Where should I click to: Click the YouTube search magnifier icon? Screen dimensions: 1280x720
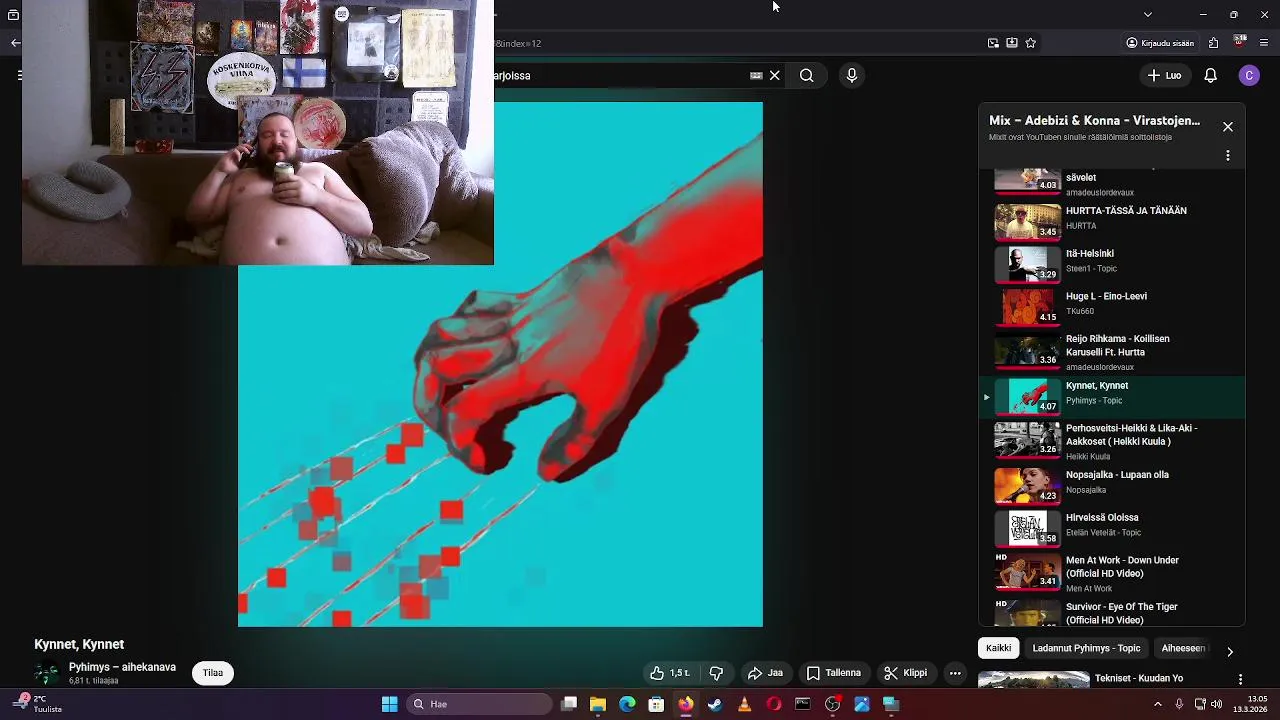pos(806,75)
